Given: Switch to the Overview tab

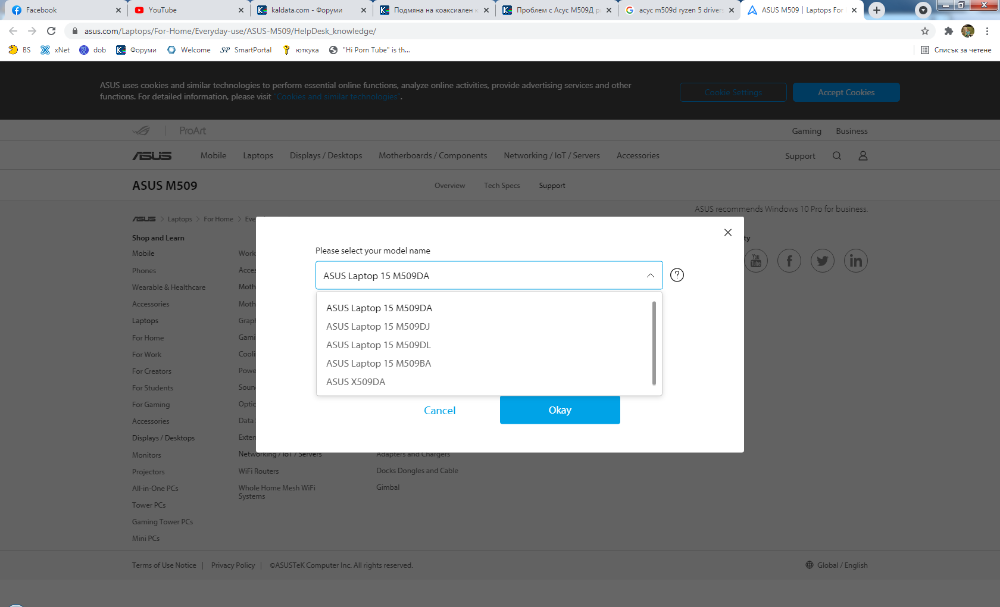Looking at the screenshot, I should [450, 186].
